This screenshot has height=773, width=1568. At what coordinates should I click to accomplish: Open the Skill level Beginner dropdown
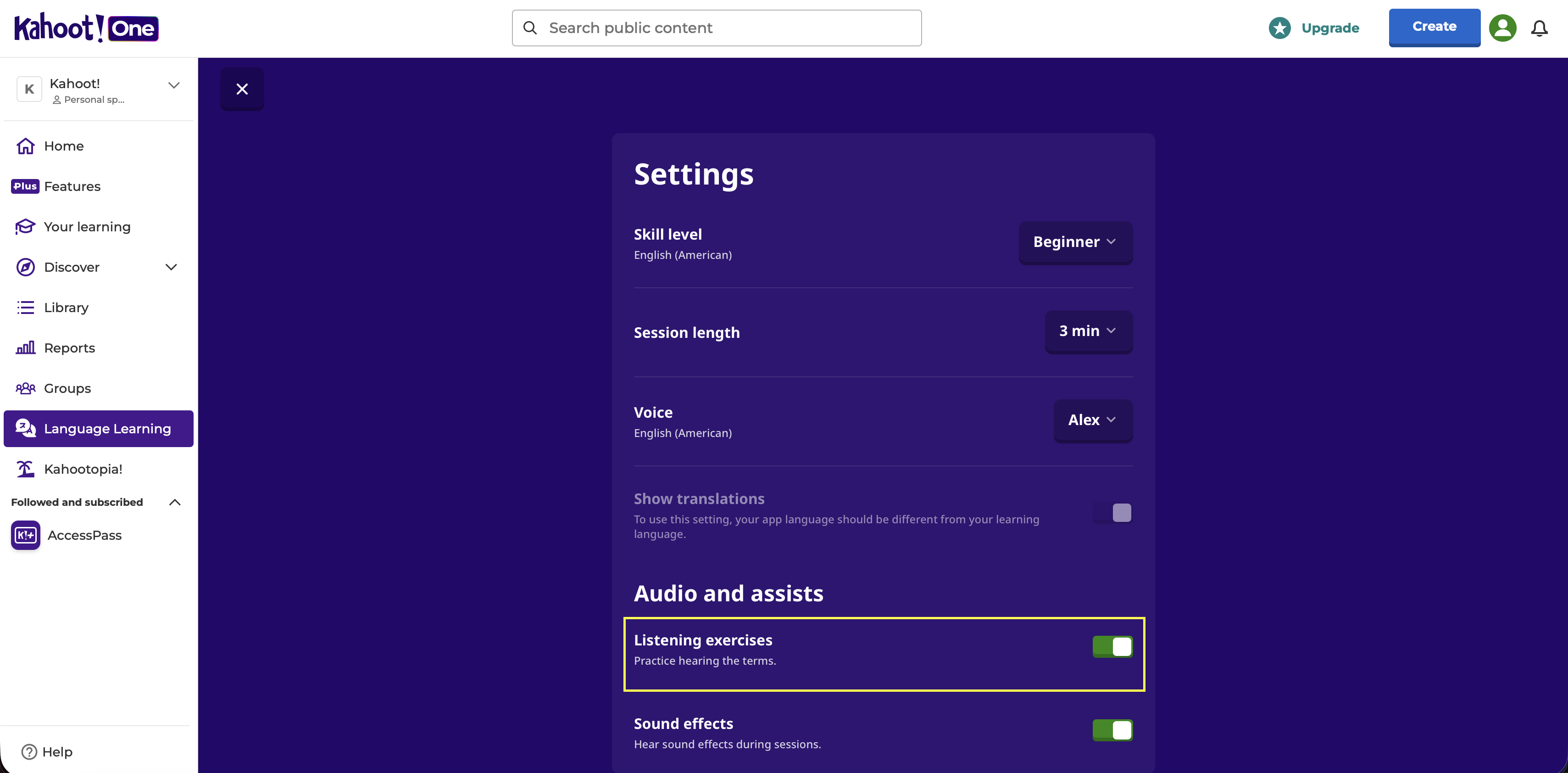1075,242
